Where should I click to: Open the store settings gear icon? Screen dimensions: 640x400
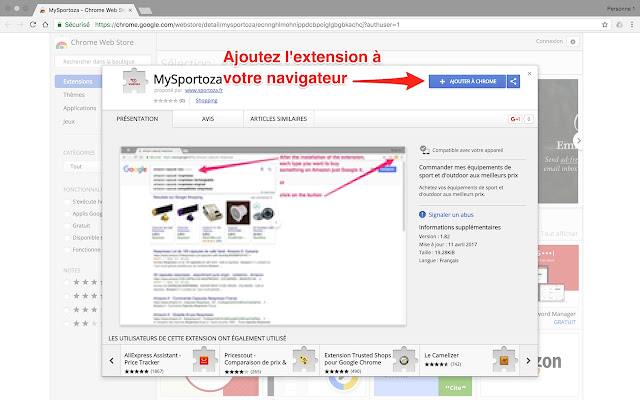pyautogui.click(x=573, y=42)
